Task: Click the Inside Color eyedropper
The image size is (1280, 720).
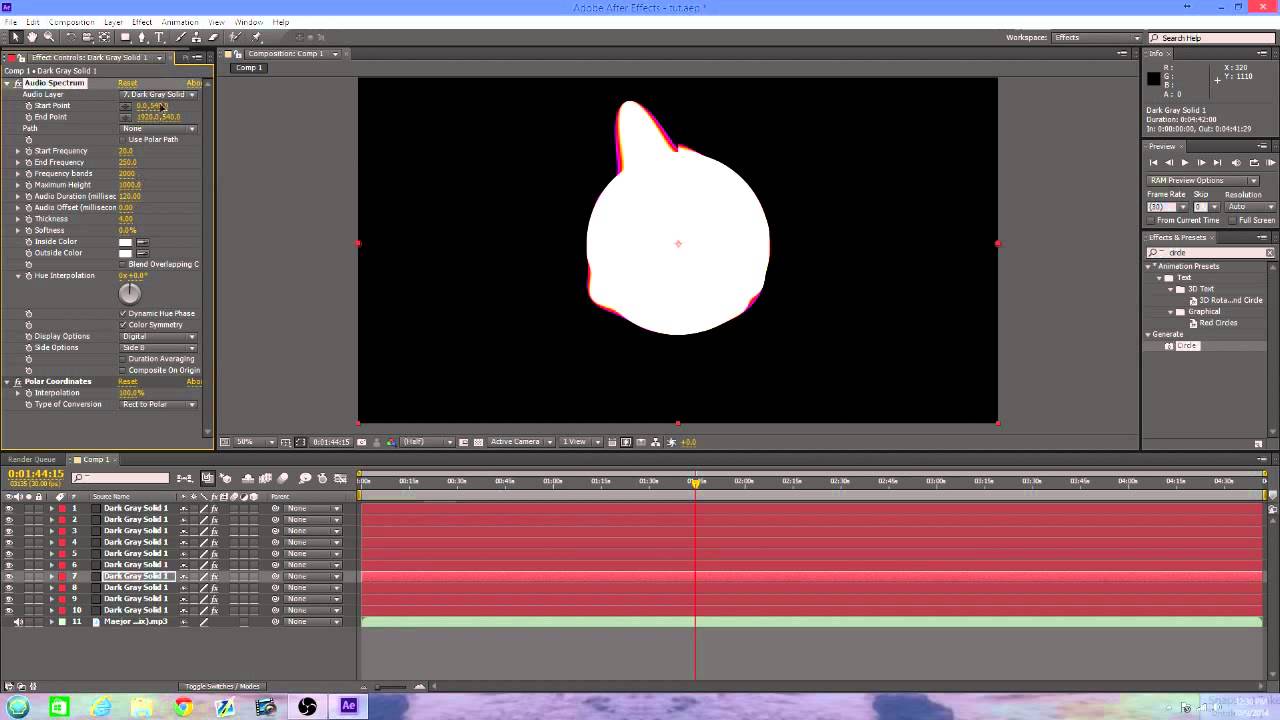Action: point(142,242)
